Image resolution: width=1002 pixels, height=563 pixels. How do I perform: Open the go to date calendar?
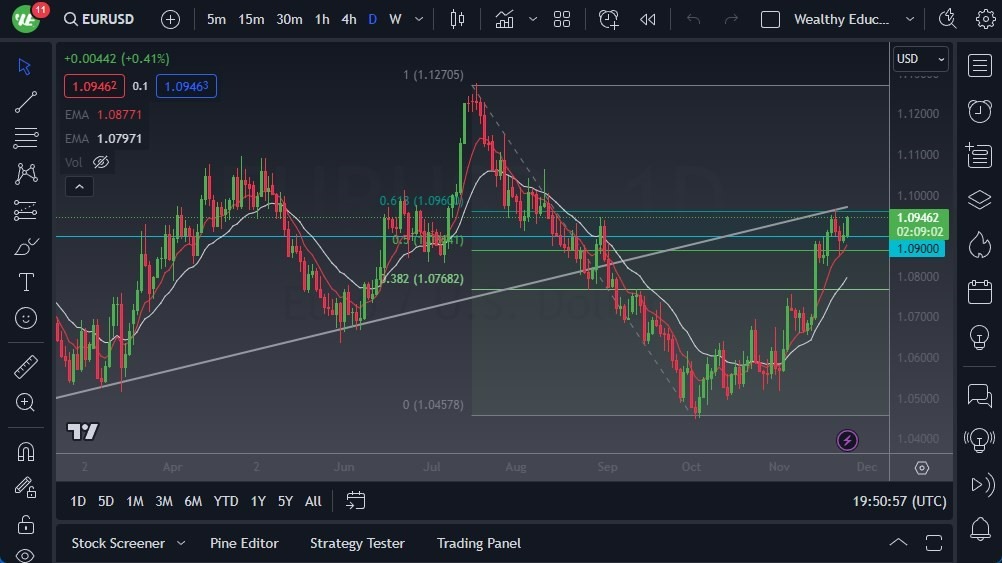click(355, 500)
